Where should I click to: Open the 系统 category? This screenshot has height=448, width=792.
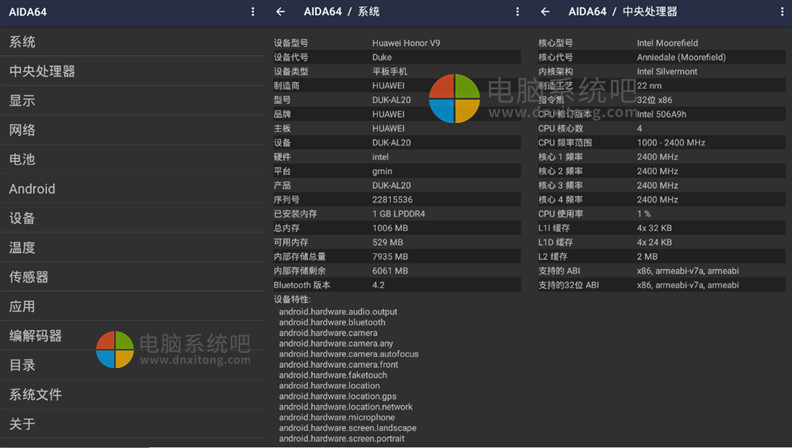pos(132,42)
